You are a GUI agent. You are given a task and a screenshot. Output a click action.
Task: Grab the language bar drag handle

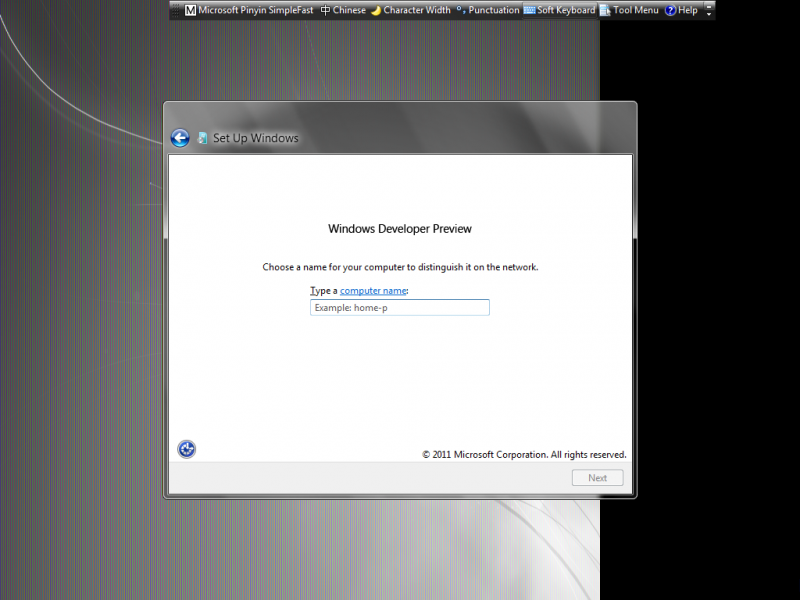(x=176, y=10)
